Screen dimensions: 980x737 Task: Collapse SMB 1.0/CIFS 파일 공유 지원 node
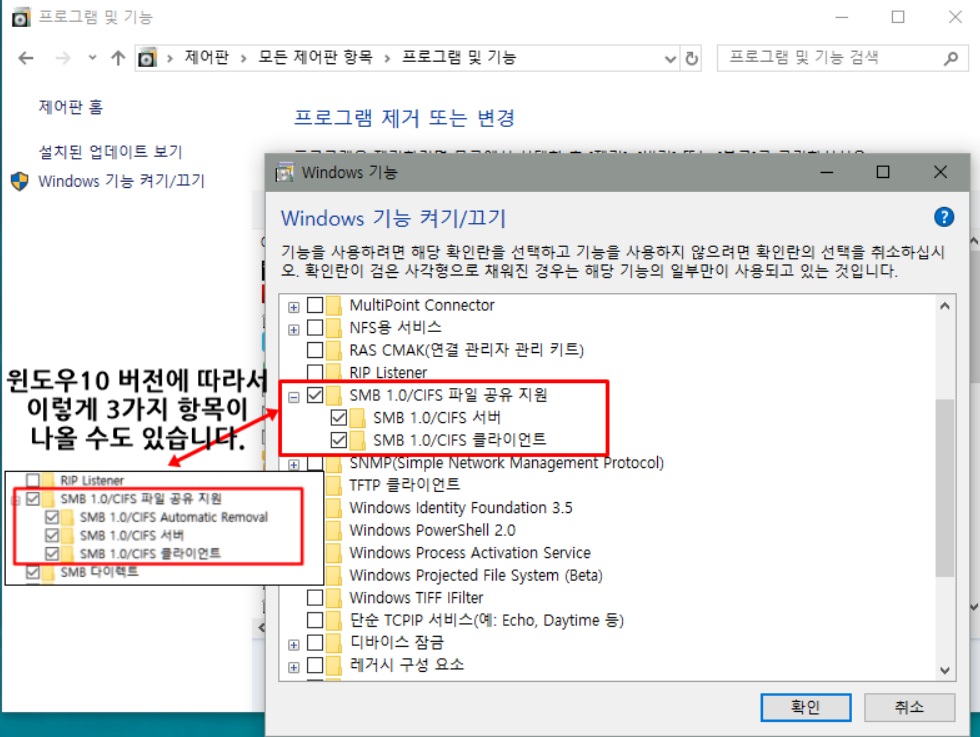[x=294, y=397]
